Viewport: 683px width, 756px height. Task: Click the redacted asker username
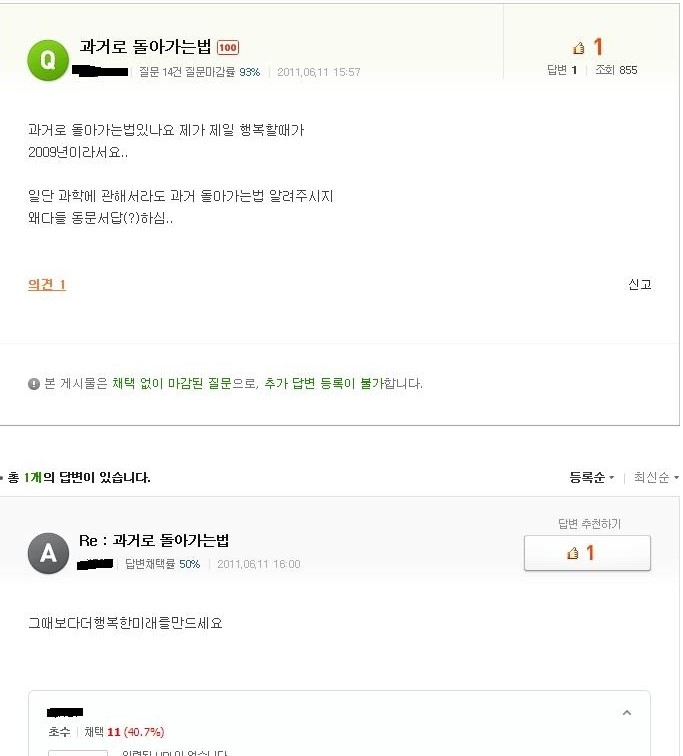click(104, 72)
